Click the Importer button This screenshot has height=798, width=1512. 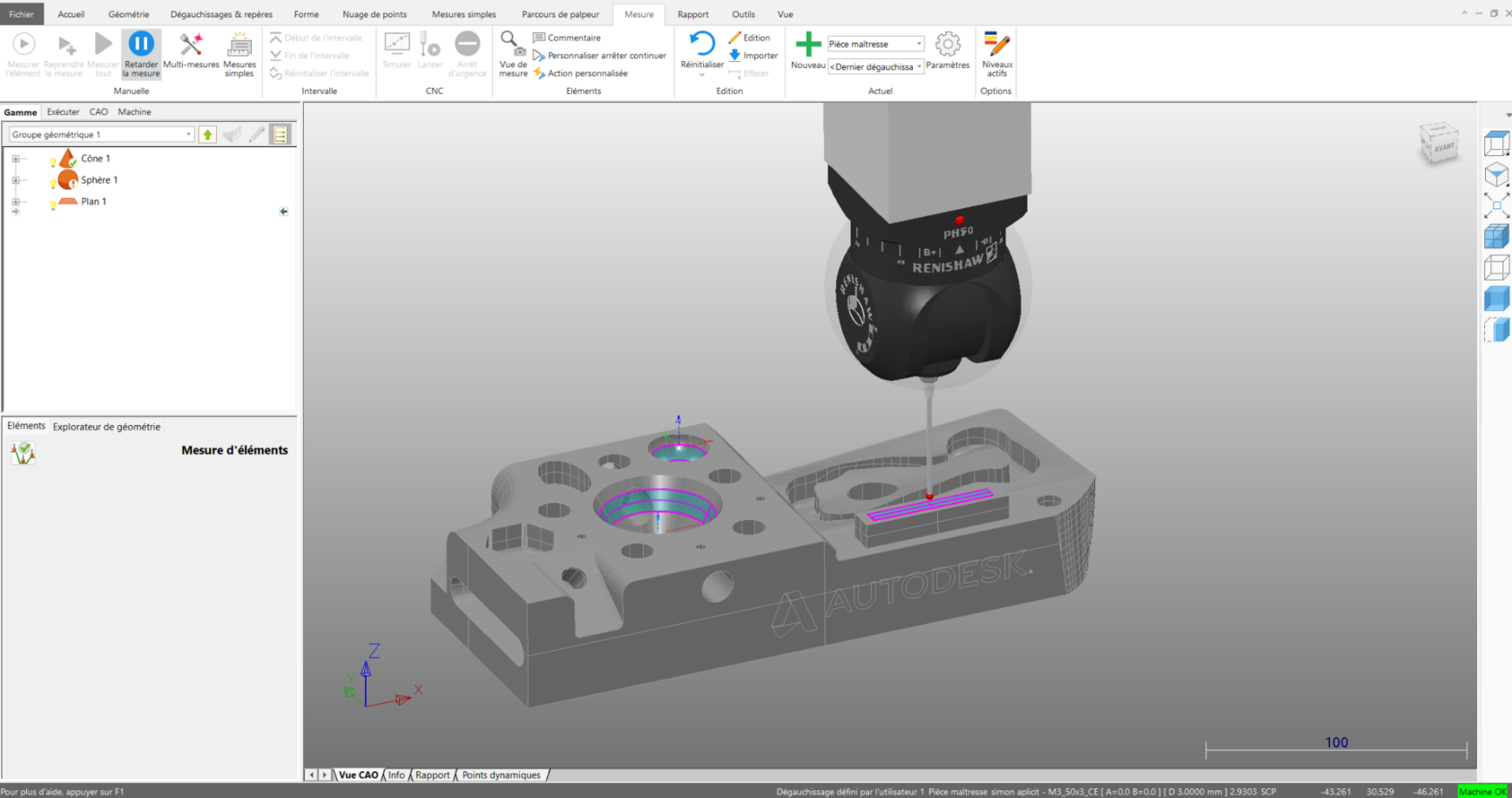[753, 55]
